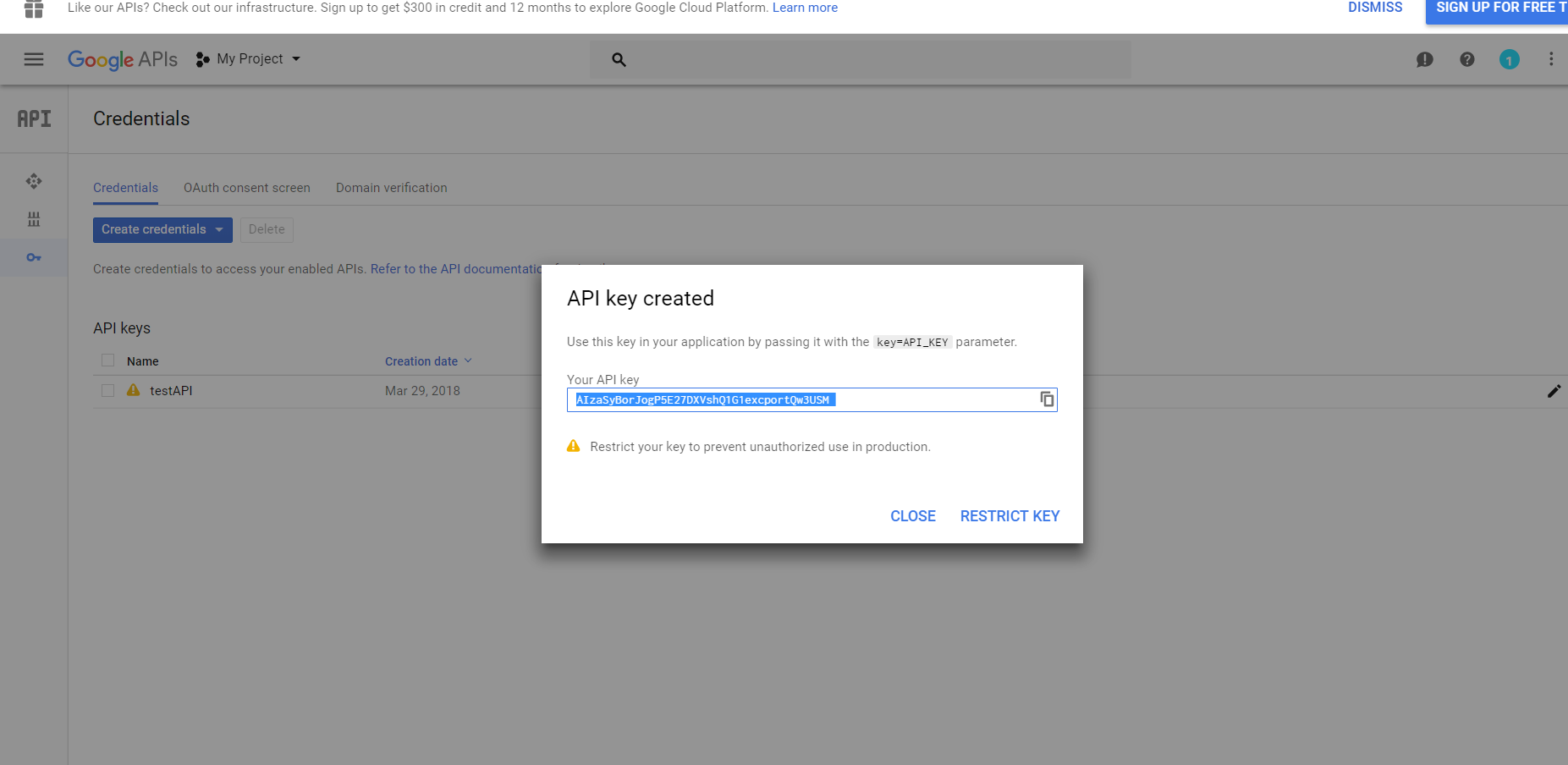Open the notifications badge icon
1568x765 pixels.
tap(1510, 59)
